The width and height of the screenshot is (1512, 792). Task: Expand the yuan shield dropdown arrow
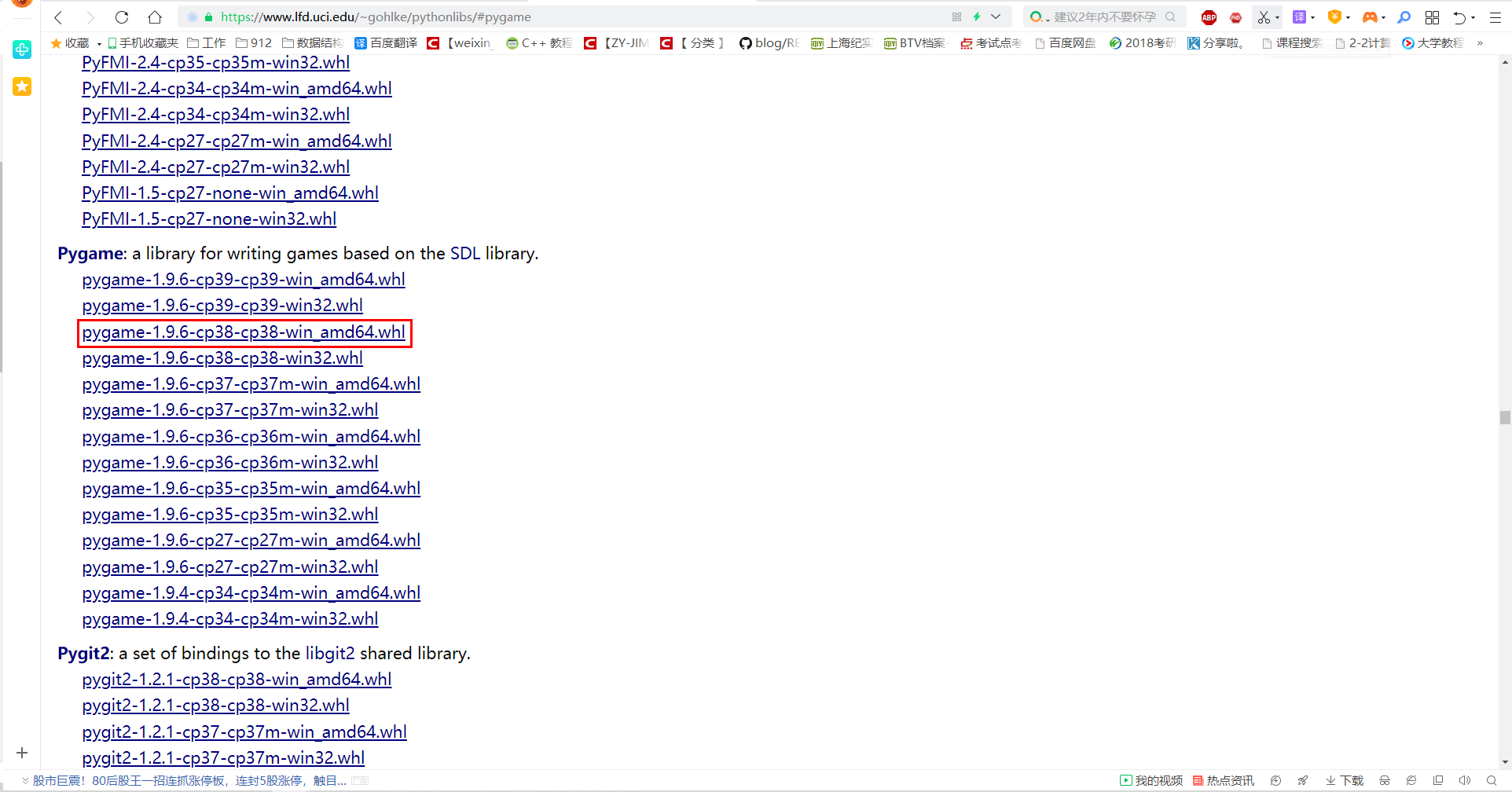pos(1348,17)
